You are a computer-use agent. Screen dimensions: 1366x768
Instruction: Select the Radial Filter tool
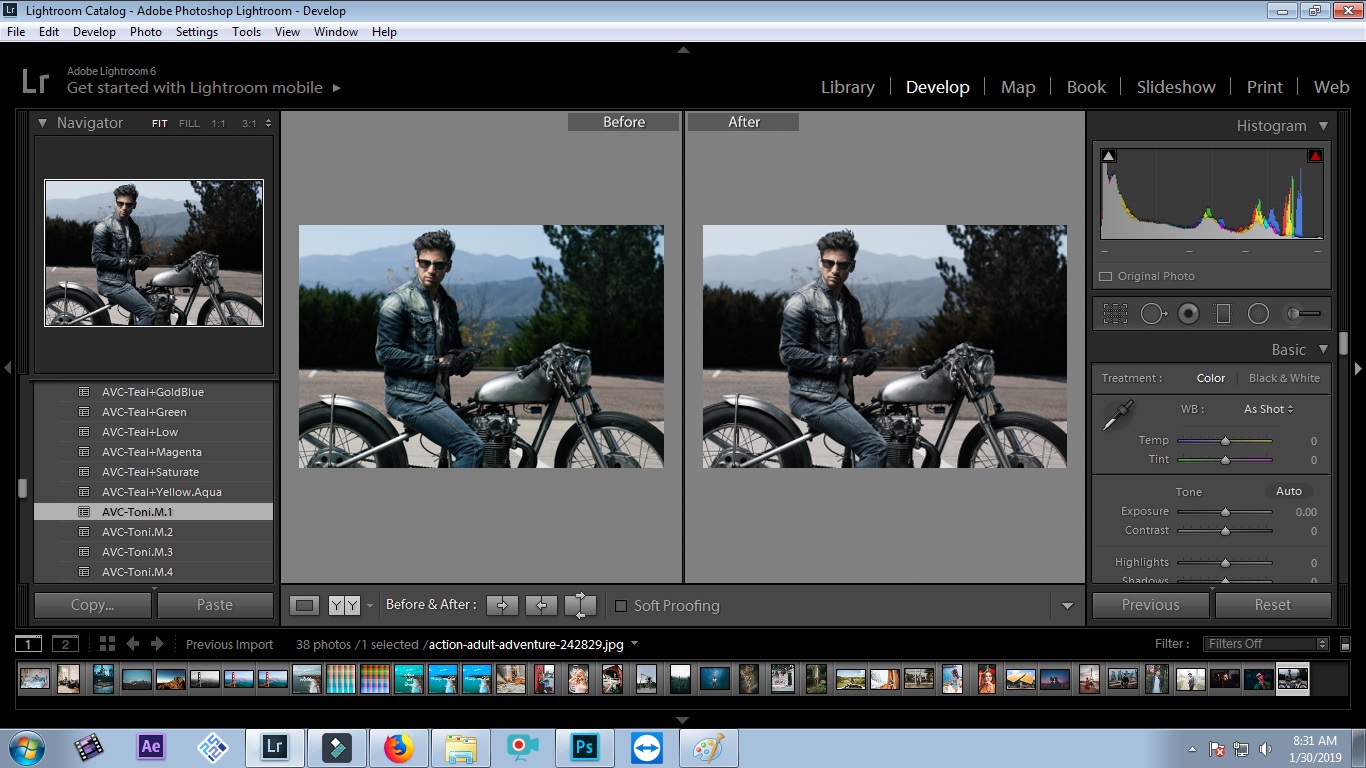point(1258,314)
